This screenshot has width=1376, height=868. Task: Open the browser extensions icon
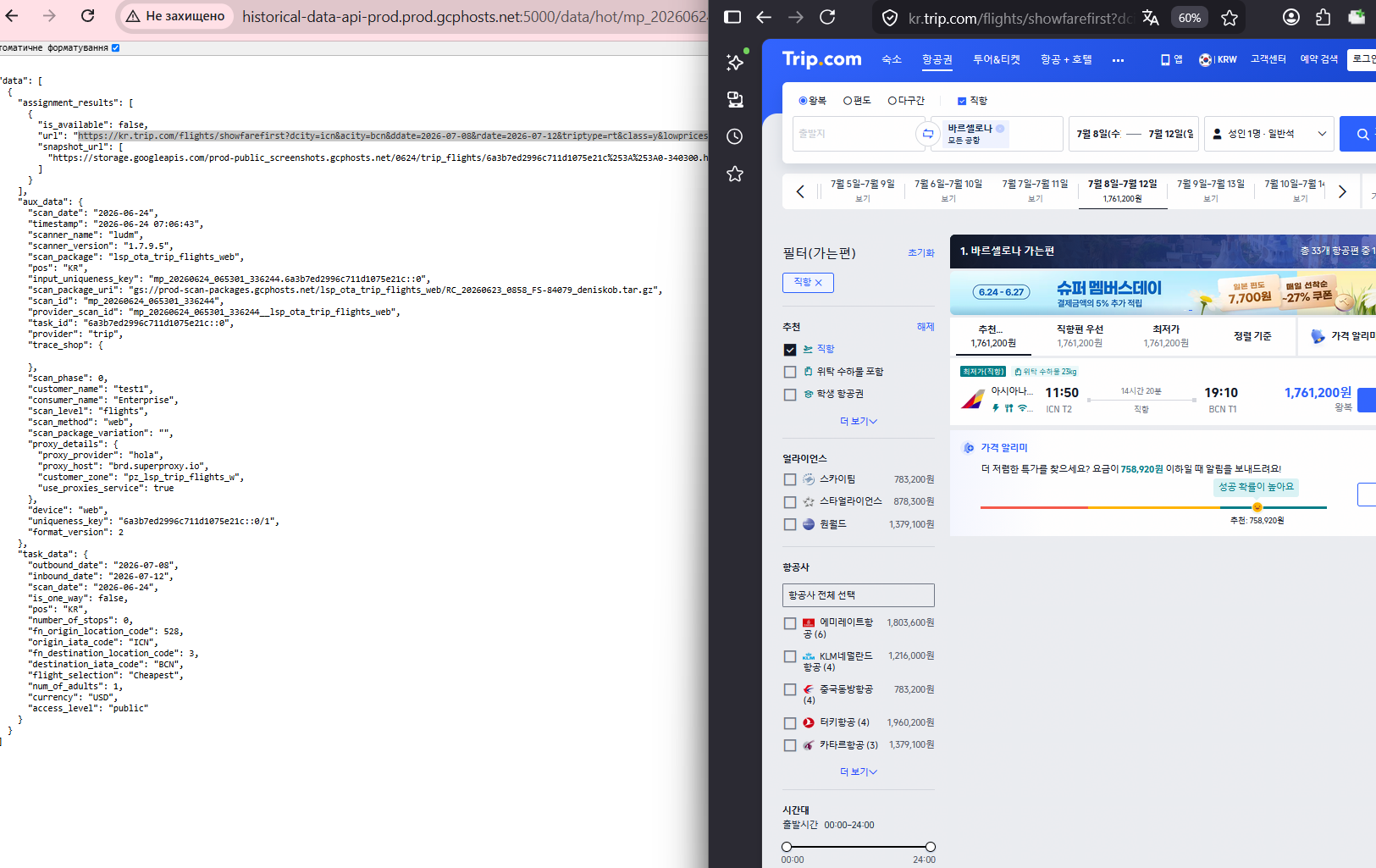(x=1324, y=17)
